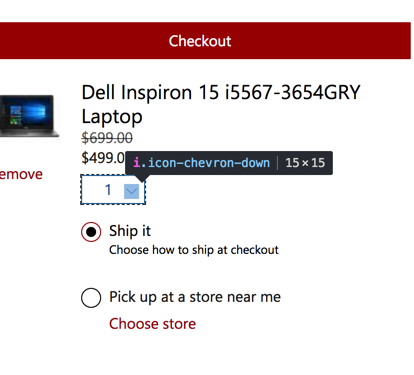Click the Choose store link
Viewport: 414px width, 375px height.
coord(152,324)
